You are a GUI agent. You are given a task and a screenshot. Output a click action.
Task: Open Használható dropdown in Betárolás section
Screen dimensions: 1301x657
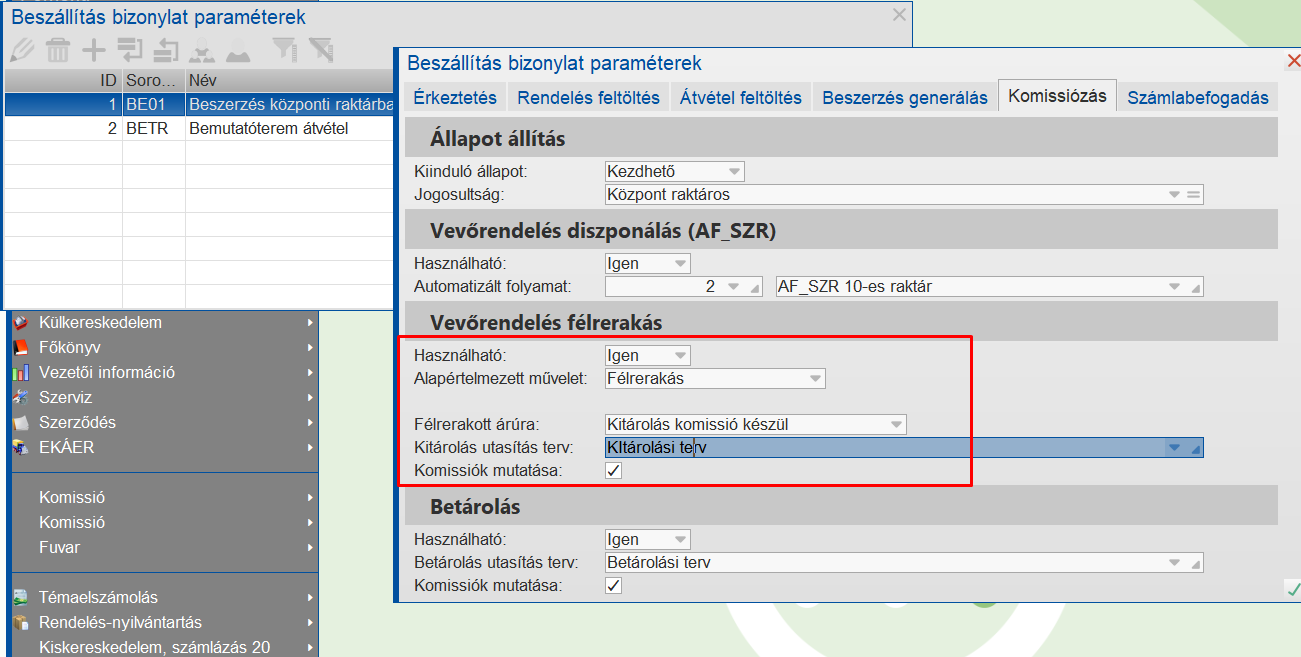click(680, 539)
